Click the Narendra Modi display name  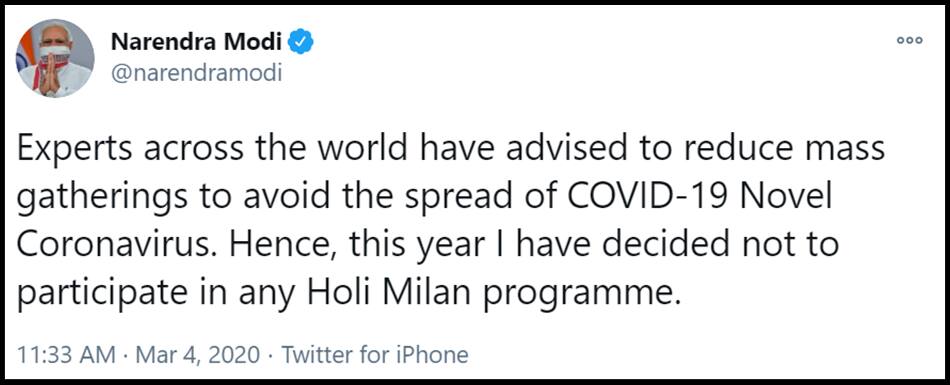[196, 42]
